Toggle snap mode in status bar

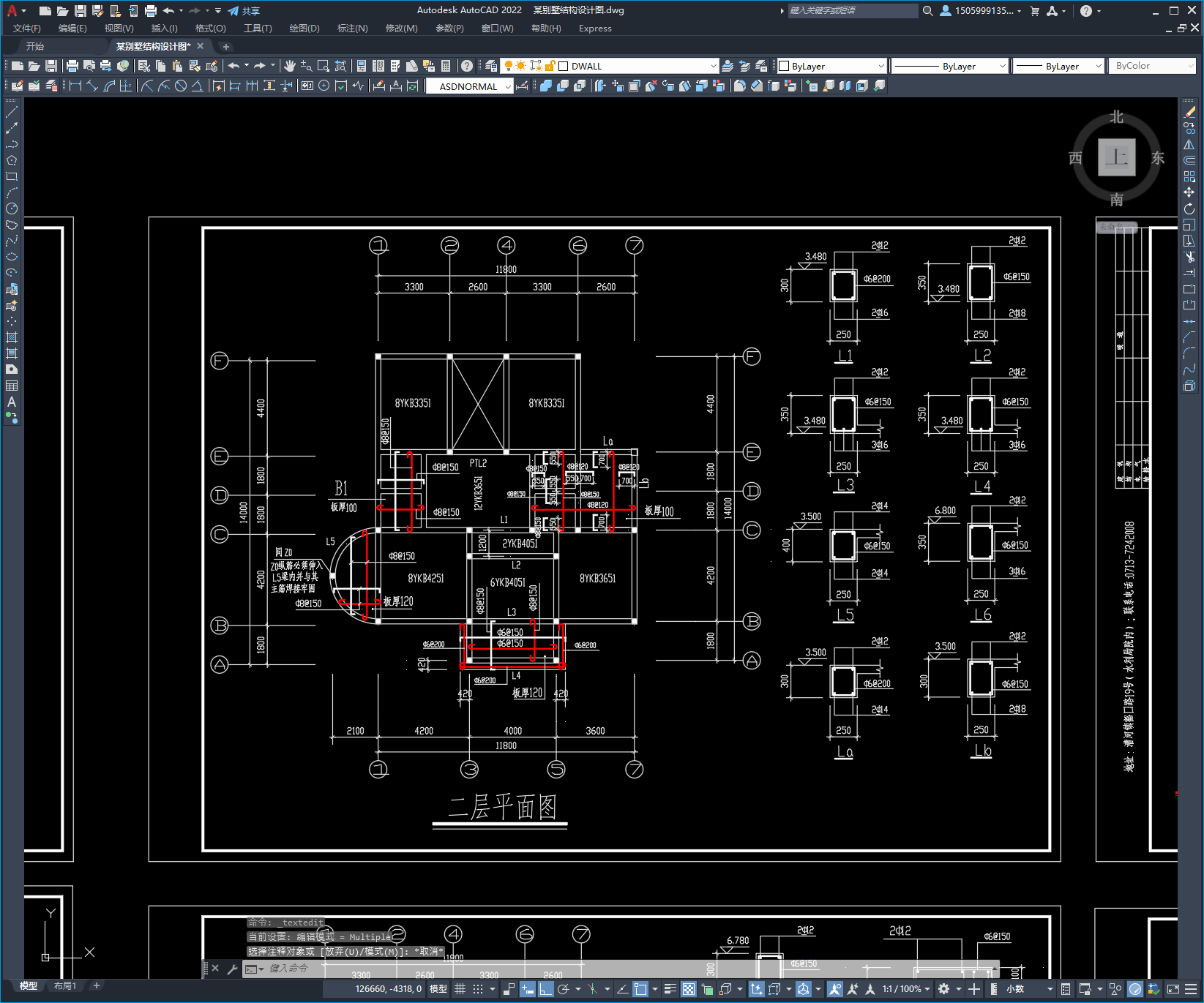[478, 989]
